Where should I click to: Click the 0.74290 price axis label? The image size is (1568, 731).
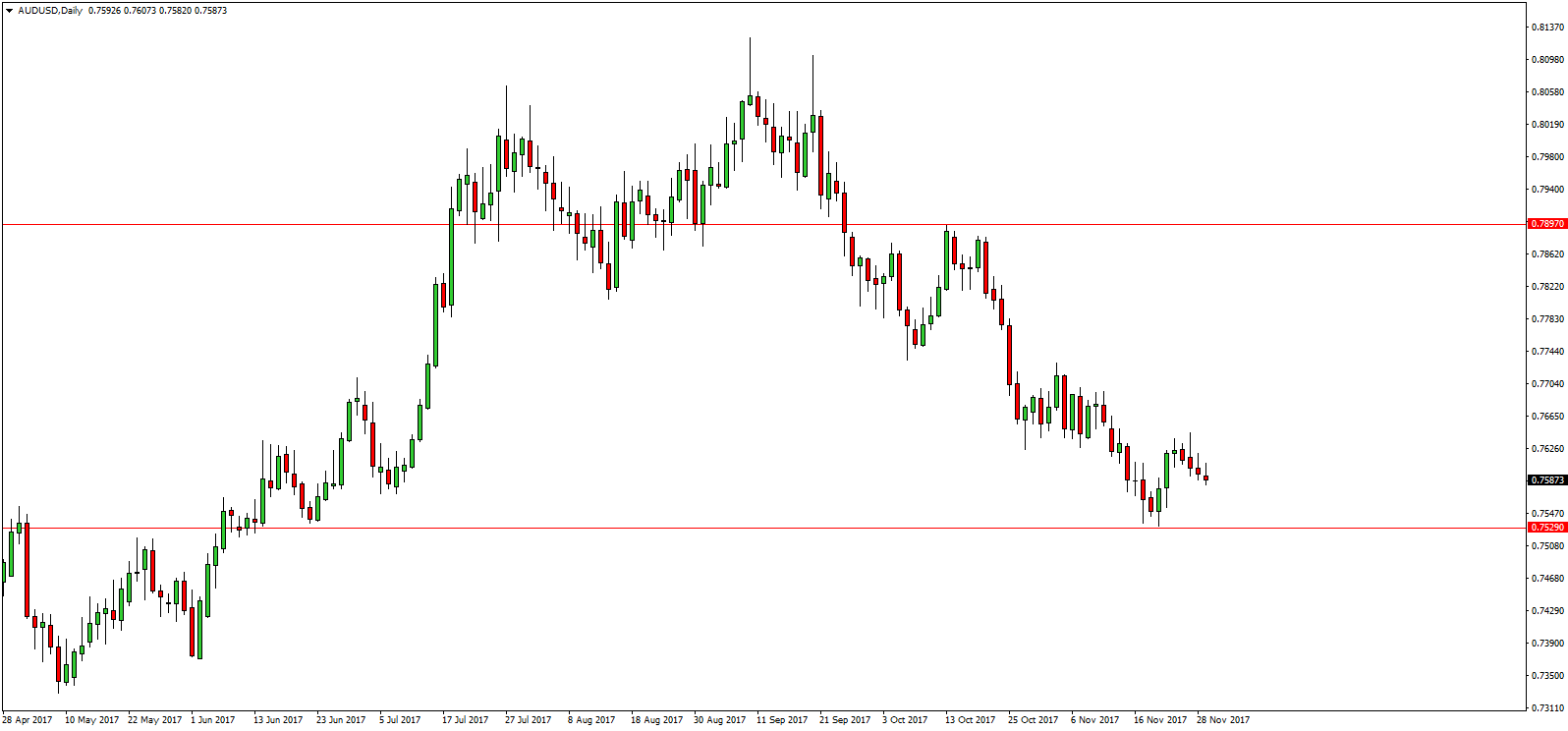pyautogui.click(x=1547, y=610)
